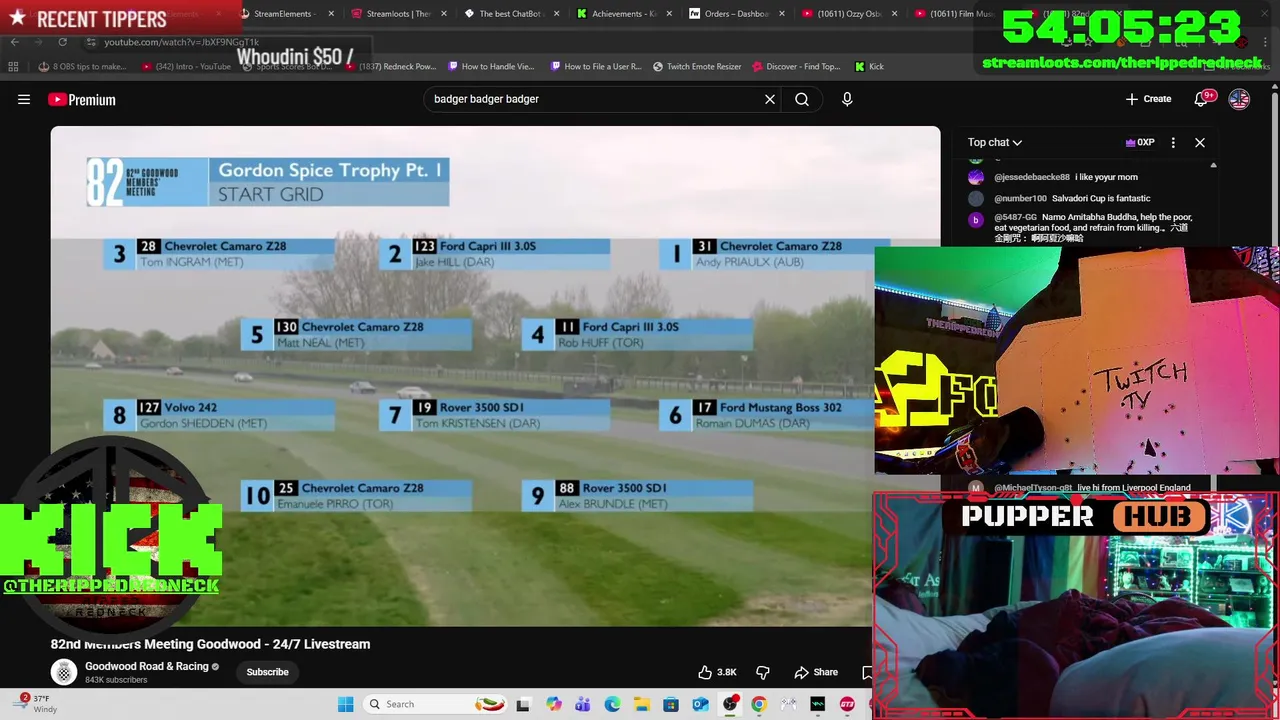Start voice search with the microphone icon

click(x=847, y=99)
